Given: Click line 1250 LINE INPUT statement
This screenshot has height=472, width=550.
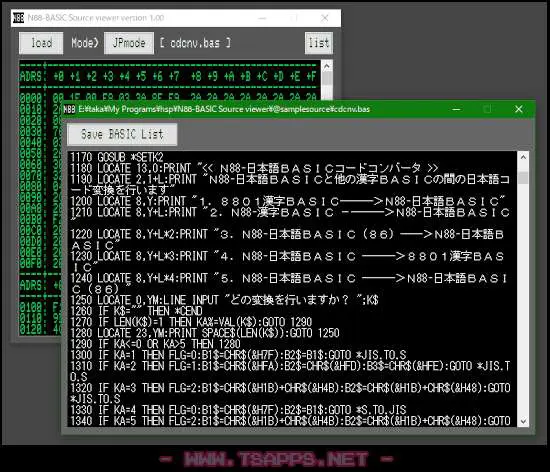Looking at the screenshot, I should click(224, 300).
